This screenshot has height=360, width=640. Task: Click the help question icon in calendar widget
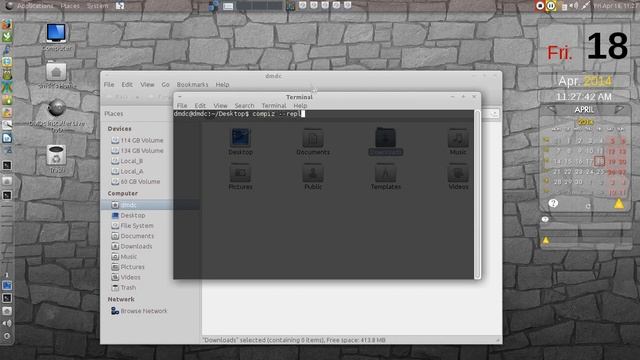[553, 203]
